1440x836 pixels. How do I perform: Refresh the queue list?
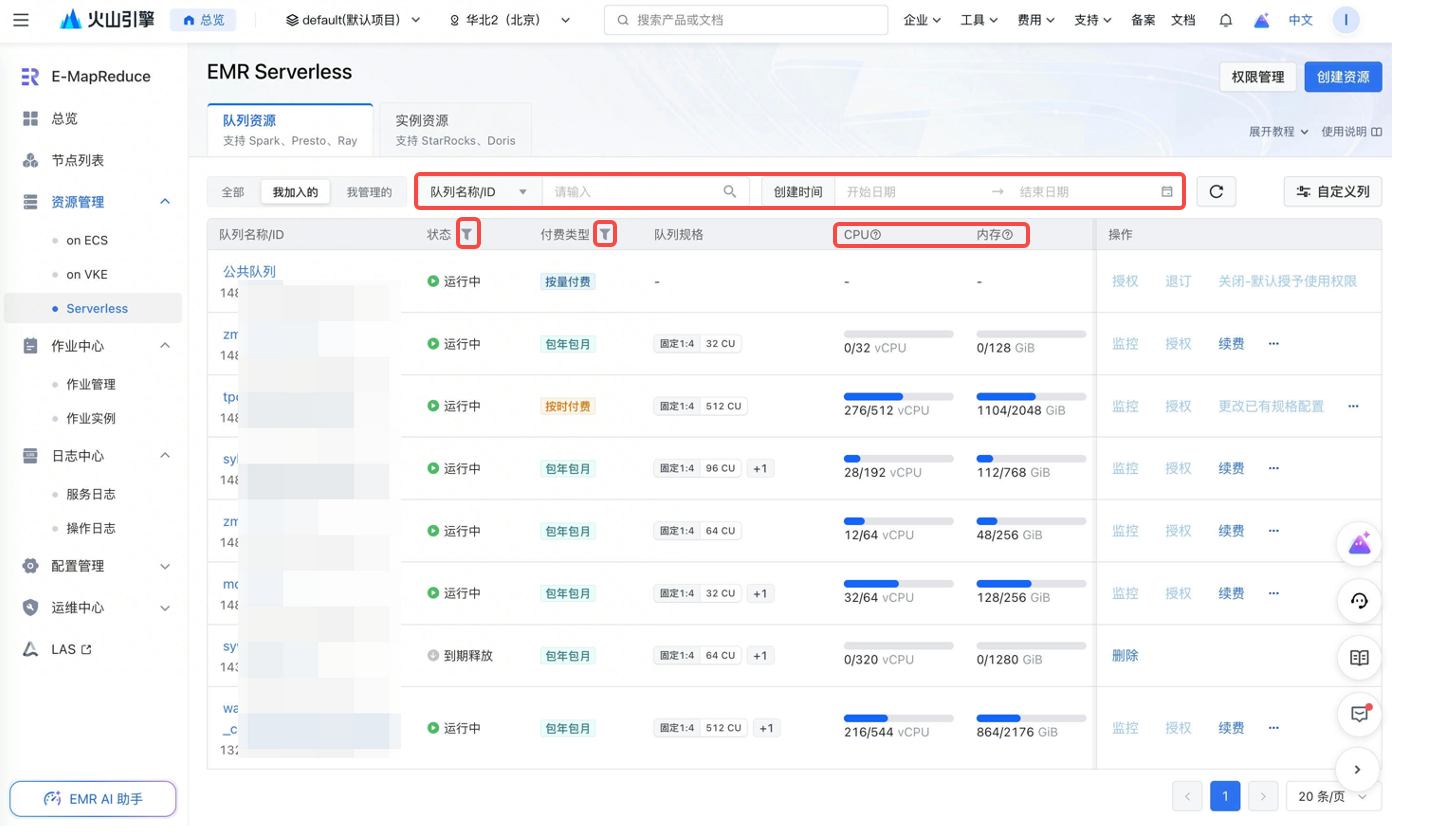(x=1216, y=192)
